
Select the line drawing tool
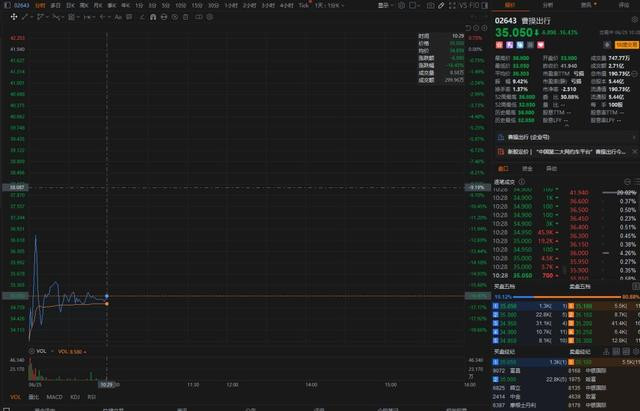(25, 17)
